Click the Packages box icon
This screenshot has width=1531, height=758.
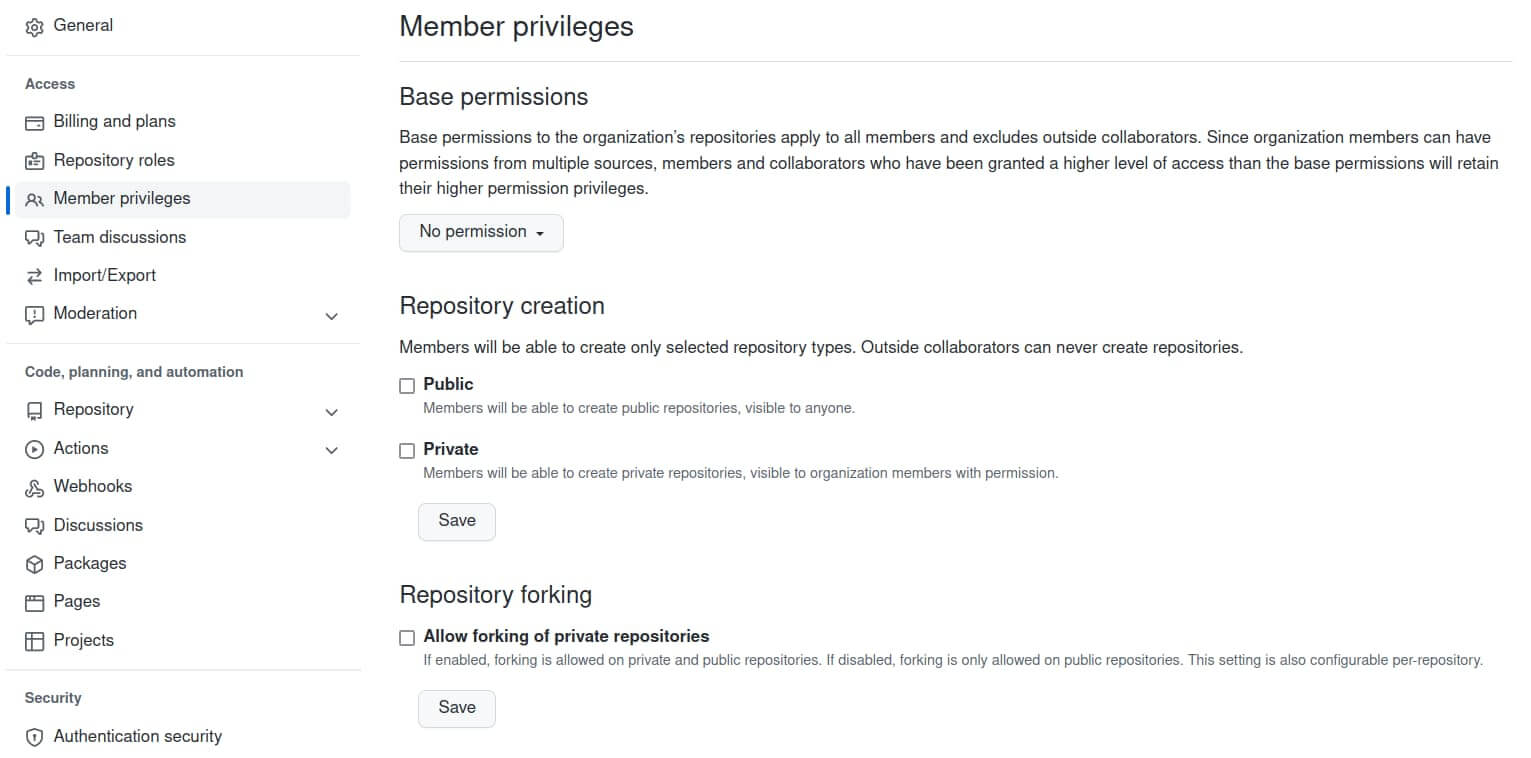tap(34, 564)
